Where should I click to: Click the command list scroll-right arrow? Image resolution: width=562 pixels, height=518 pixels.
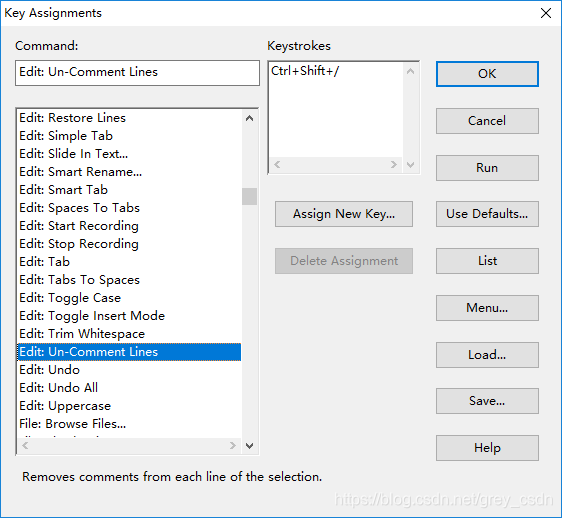pos(233,446)
